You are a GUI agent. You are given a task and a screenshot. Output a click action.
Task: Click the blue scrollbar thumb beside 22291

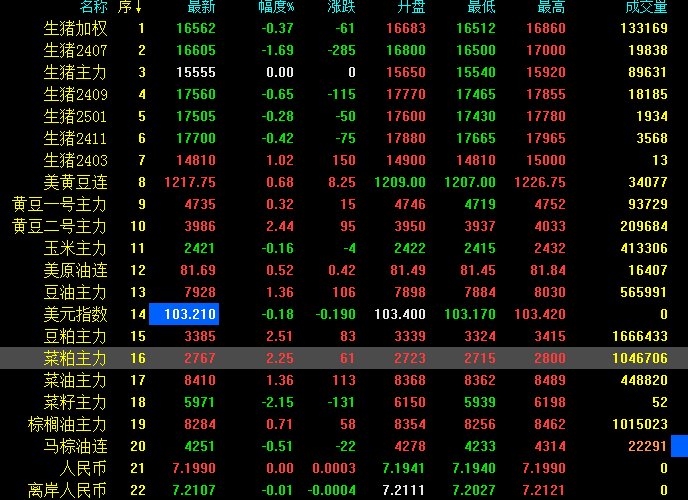(x=679, y=446)
